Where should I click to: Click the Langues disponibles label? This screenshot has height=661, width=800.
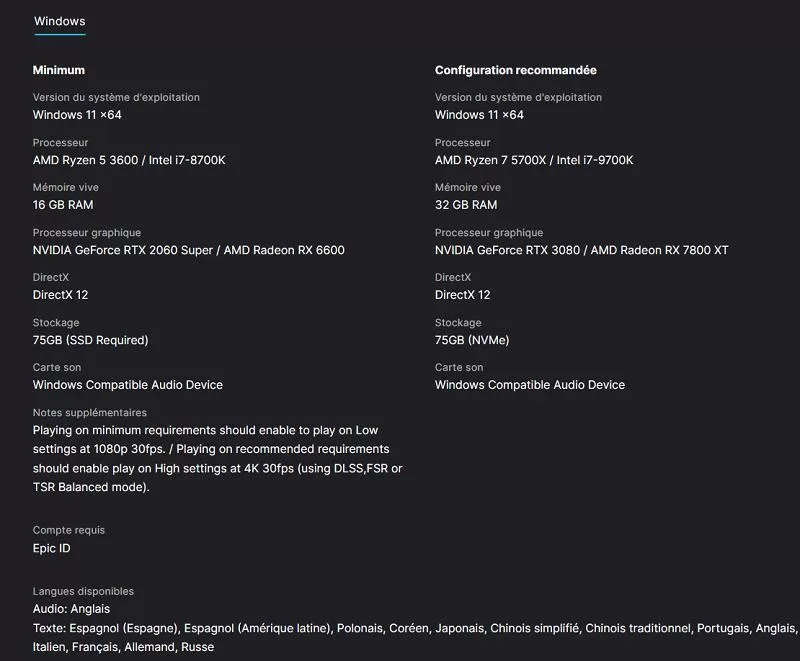pos(83,591)
